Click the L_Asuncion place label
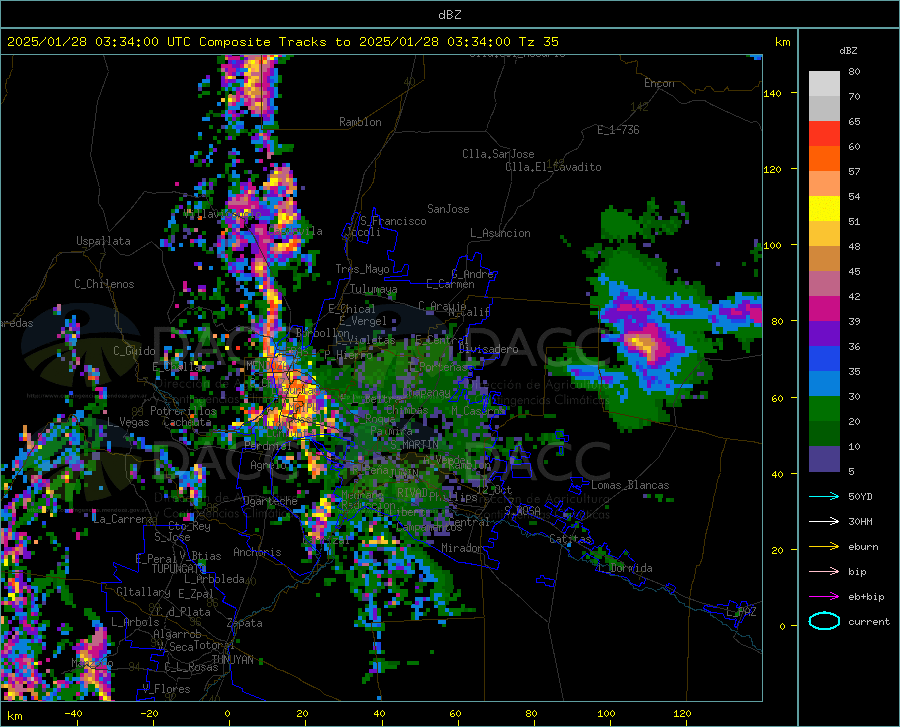This screenshot has height=727, width=900. 500,233
